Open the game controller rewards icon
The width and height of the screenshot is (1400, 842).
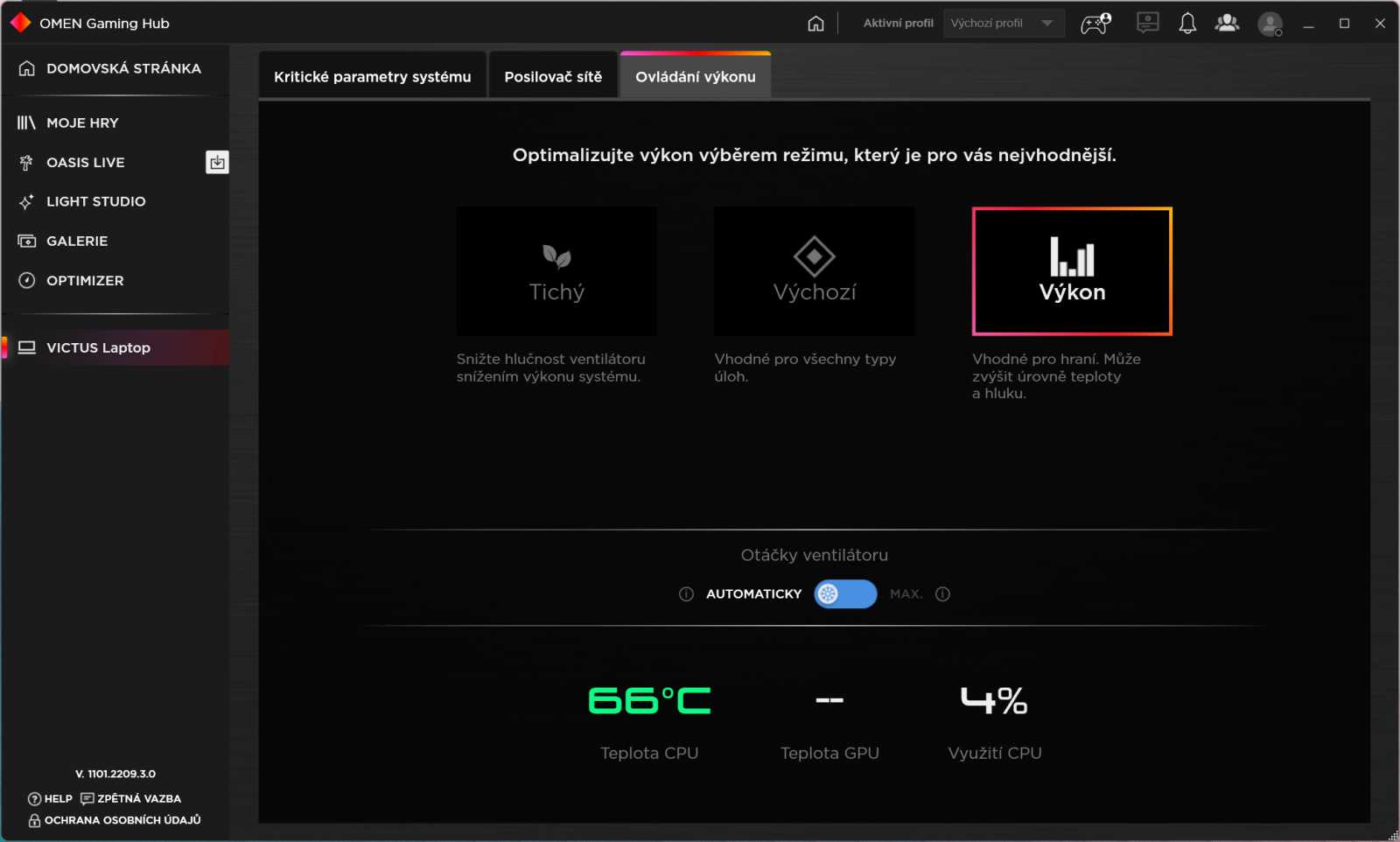coord(1095,24)
